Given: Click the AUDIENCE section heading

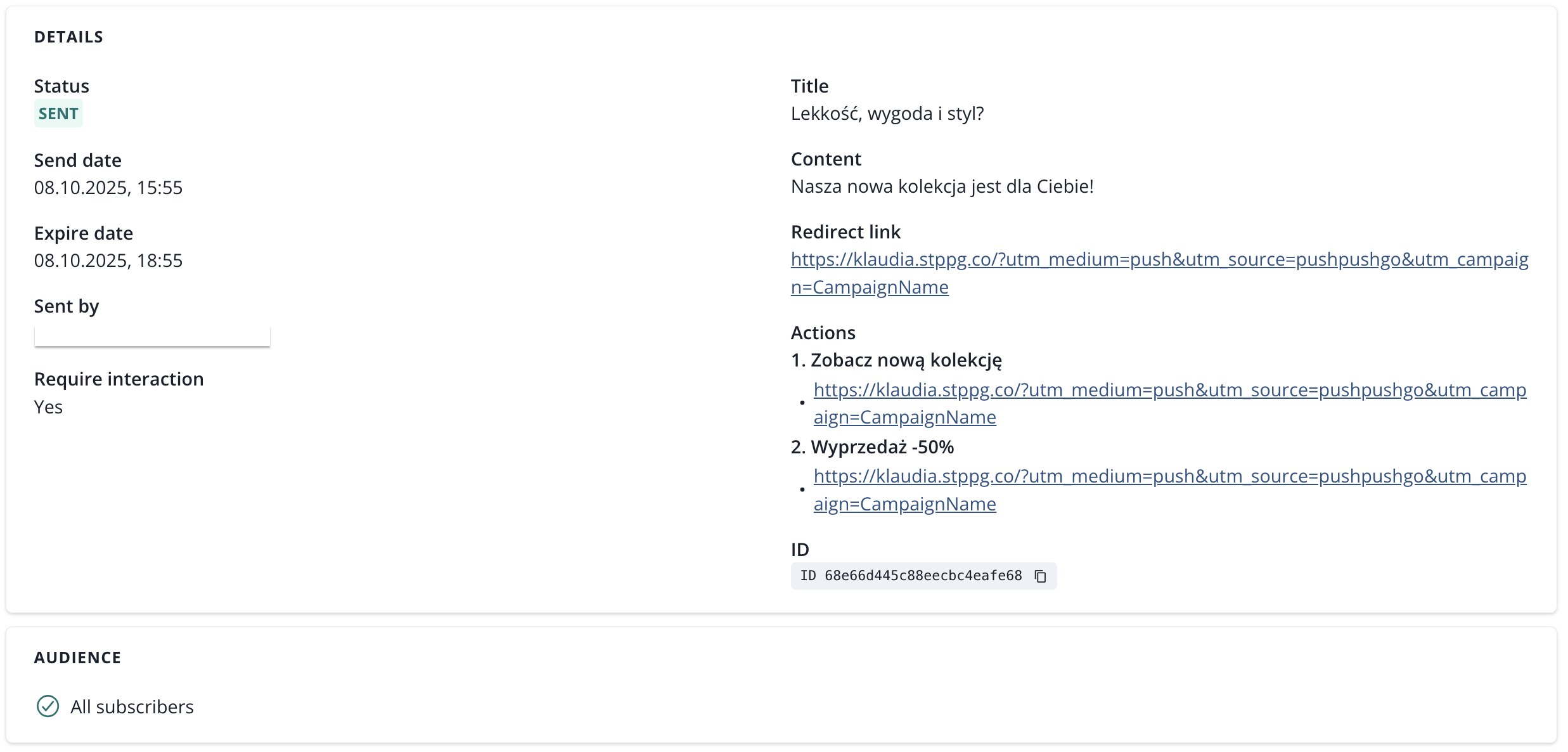Looking at the screenshot, I should coord(77,658).
